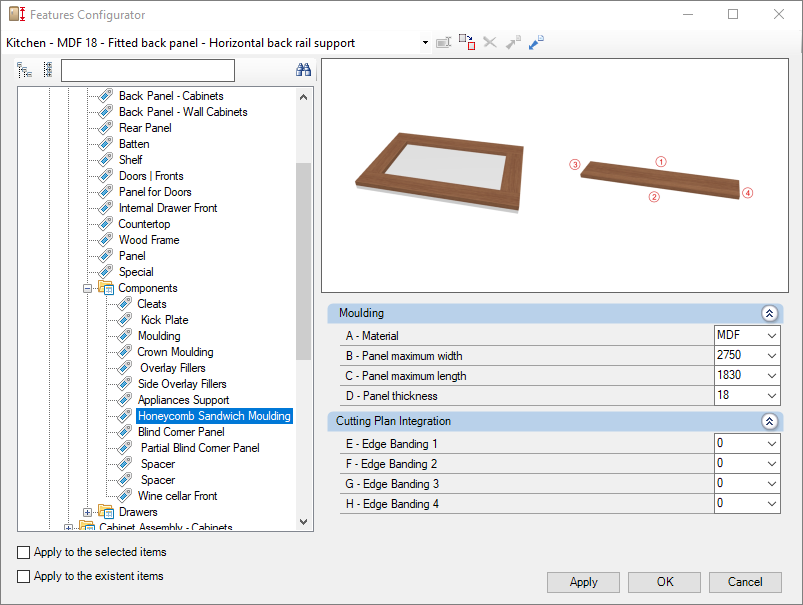Click edge marker 1 on panel preview

(x=661, y=161)
